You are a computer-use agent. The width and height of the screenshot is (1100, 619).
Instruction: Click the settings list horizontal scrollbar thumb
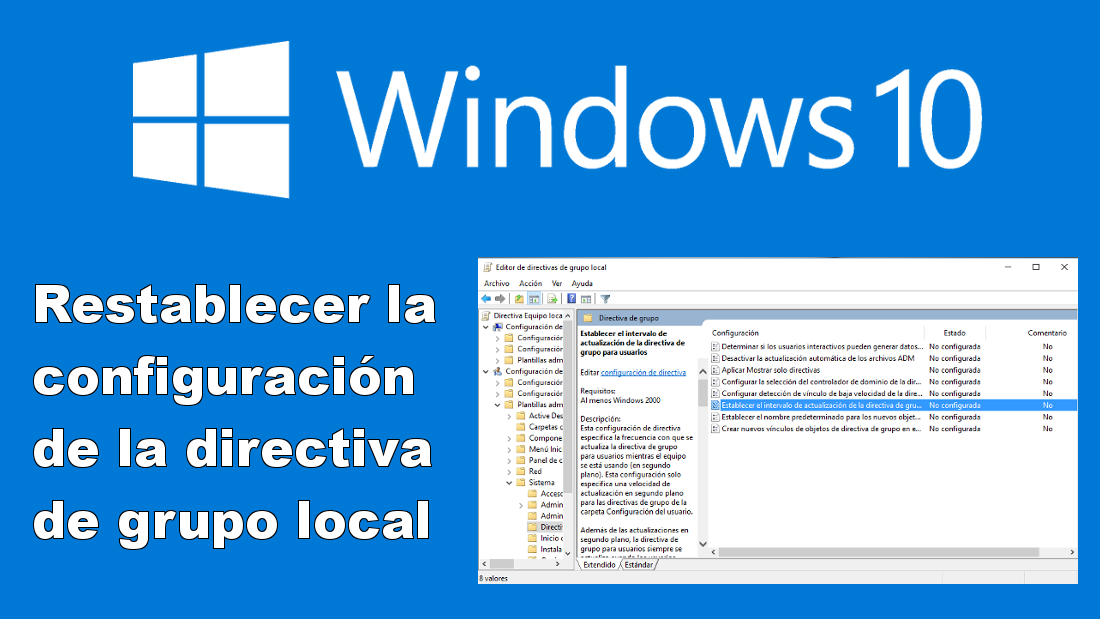click(x=878, y=552)
